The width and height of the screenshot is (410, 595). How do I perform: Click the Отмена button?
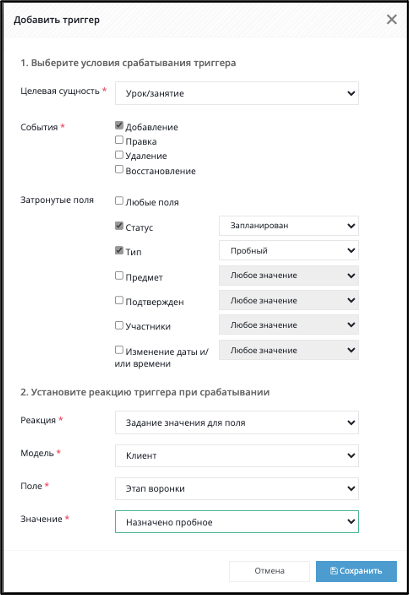270,571
